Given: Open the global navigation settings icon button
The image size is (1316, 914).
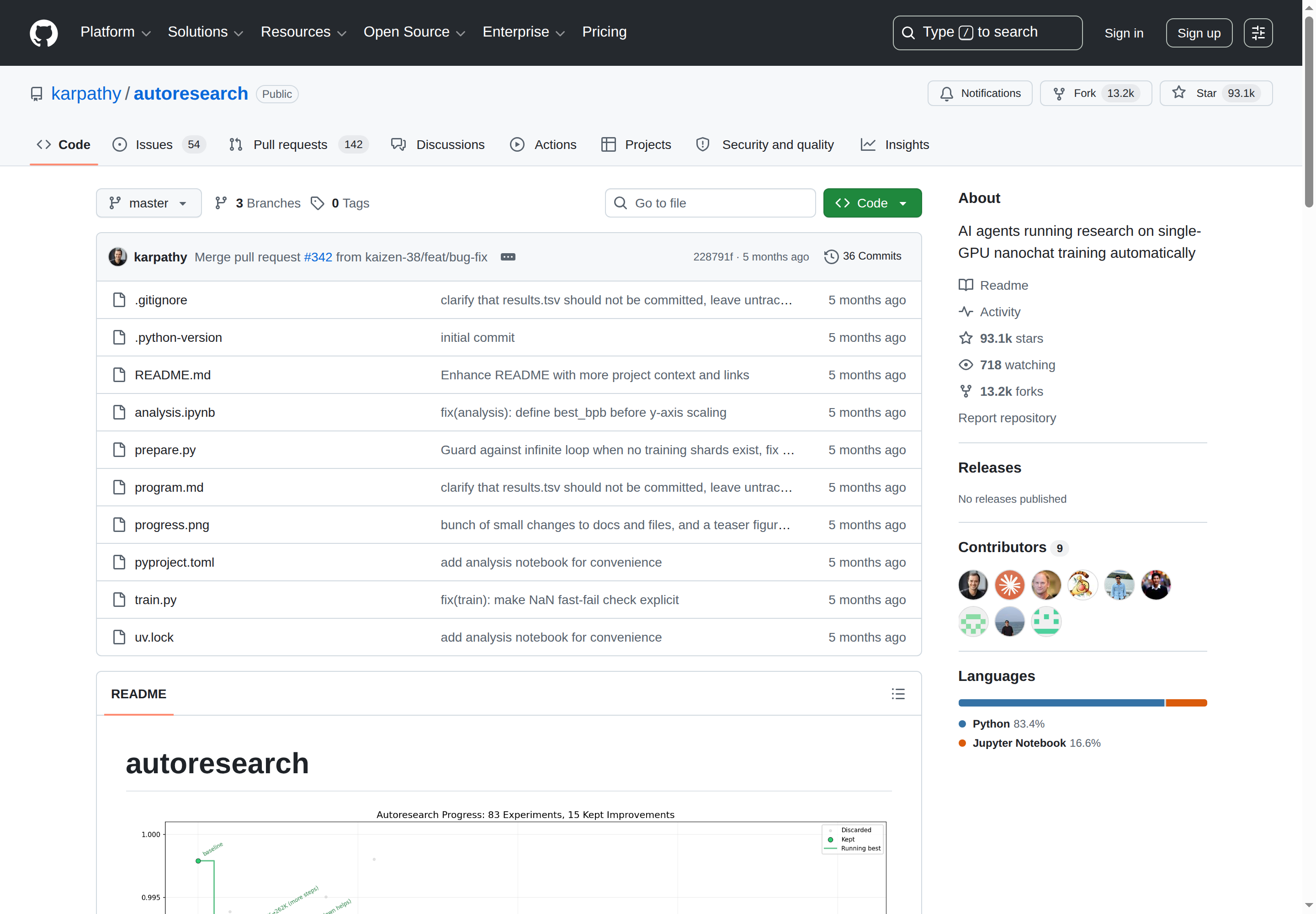Looking at the screenshot, I should pyautogui.click(x=1258, y=32).
